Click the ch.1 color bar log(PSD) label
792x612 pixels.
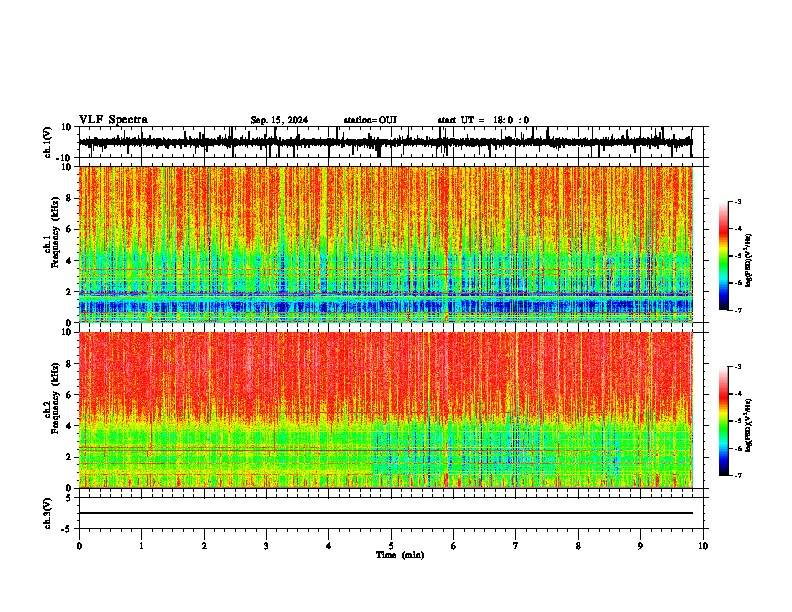tap(748, 261)
